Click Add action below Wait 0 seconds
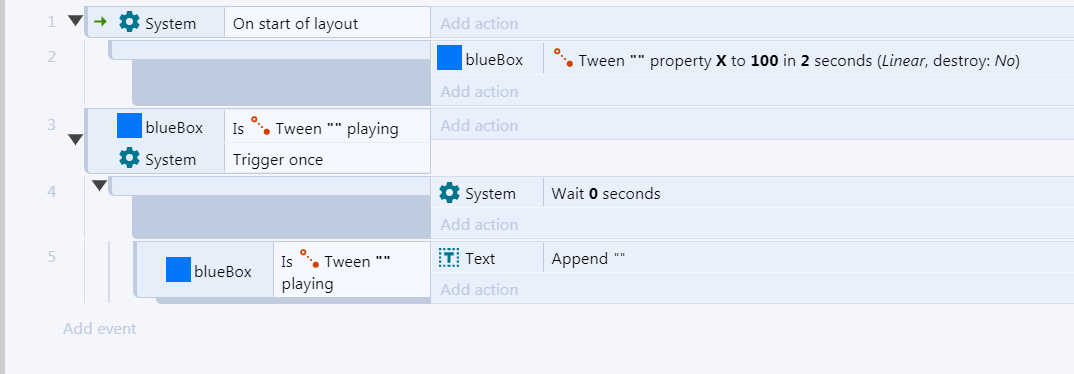The height and width of the screenshot is (374, 1074). click(x=479, y=224)
